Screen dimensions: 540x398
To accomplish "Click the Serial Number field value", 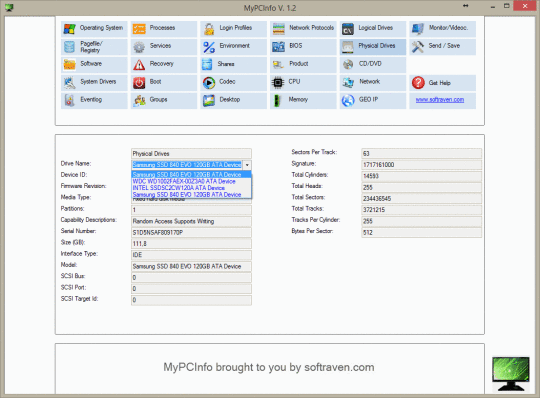I will coord(191,233).
